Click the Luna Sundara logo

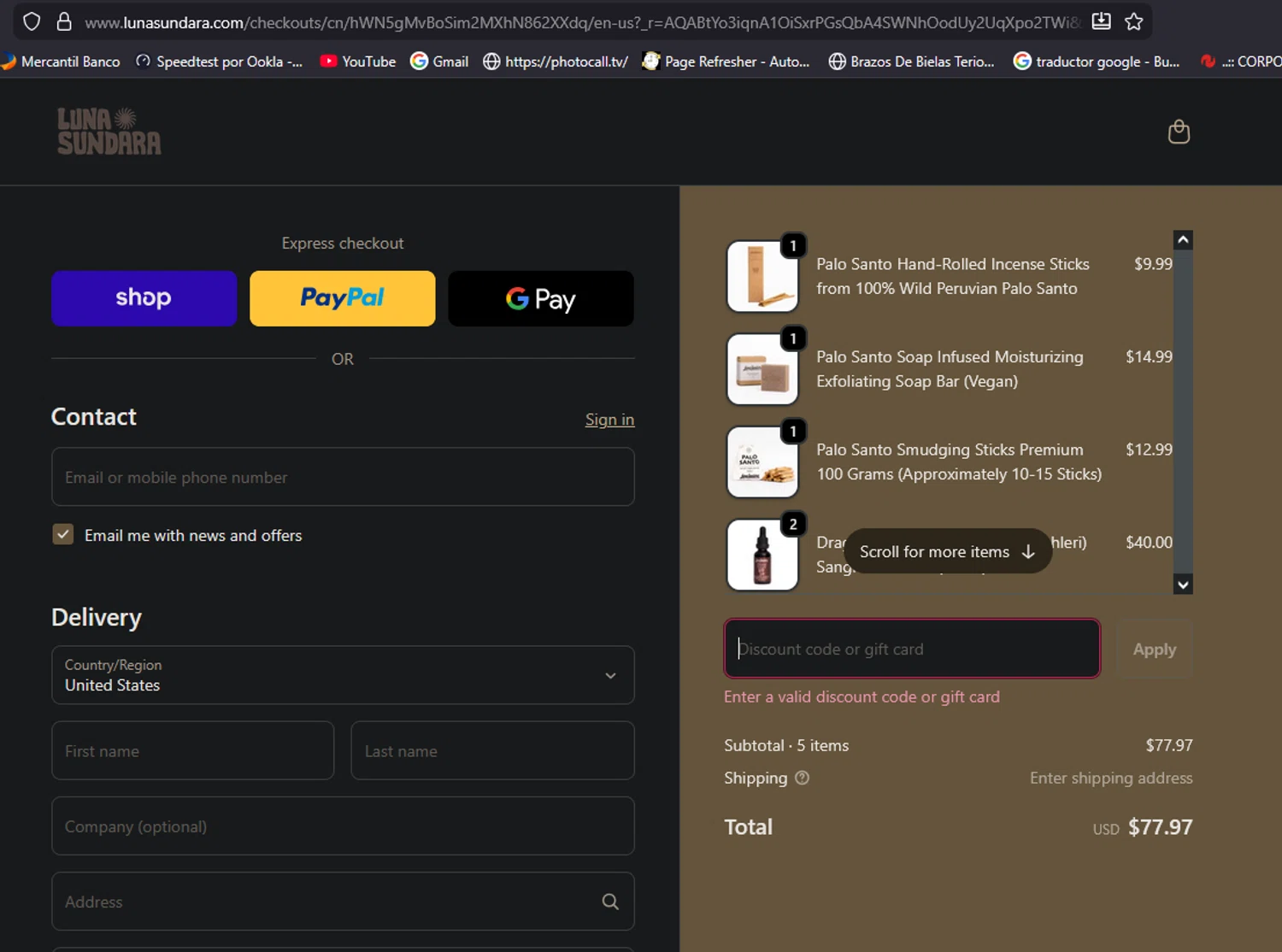pos(109,132)
